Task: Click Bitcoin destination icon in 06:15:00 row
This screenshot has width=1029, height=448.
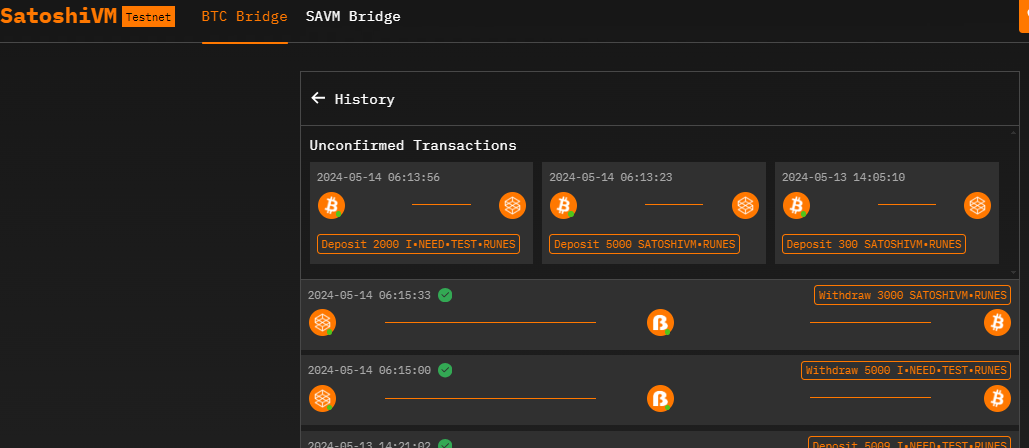Action: 997,398
